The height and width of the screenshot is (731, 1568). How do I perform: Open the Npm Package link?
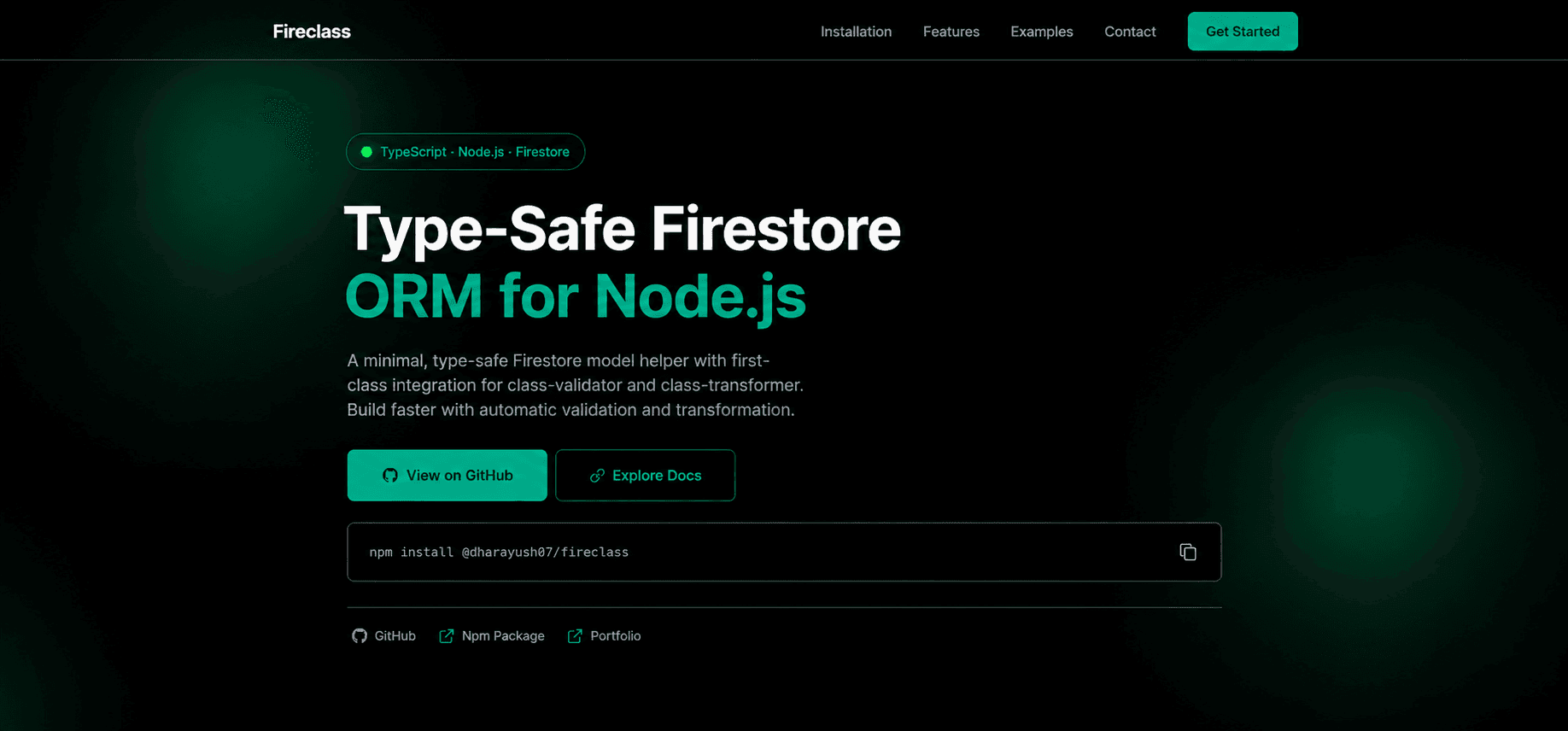point(503,635)
